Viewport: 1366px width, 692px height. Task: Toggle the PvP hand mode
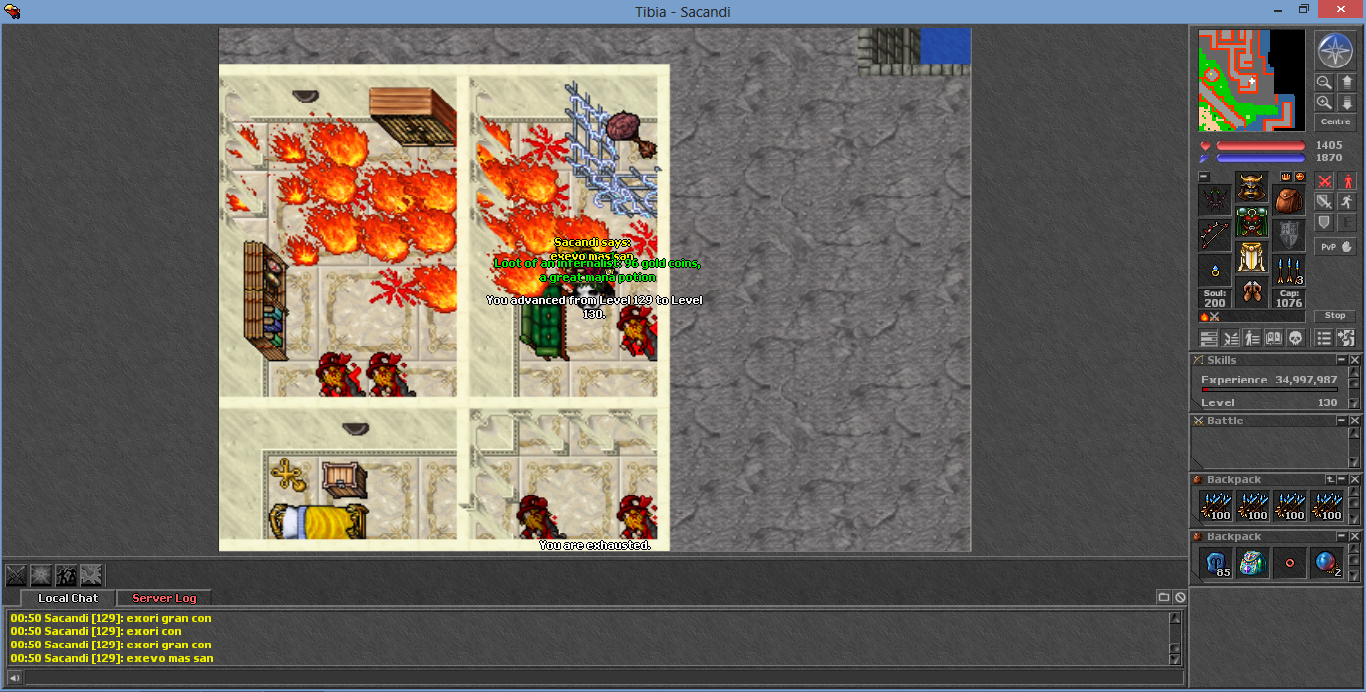[1335, 246]
